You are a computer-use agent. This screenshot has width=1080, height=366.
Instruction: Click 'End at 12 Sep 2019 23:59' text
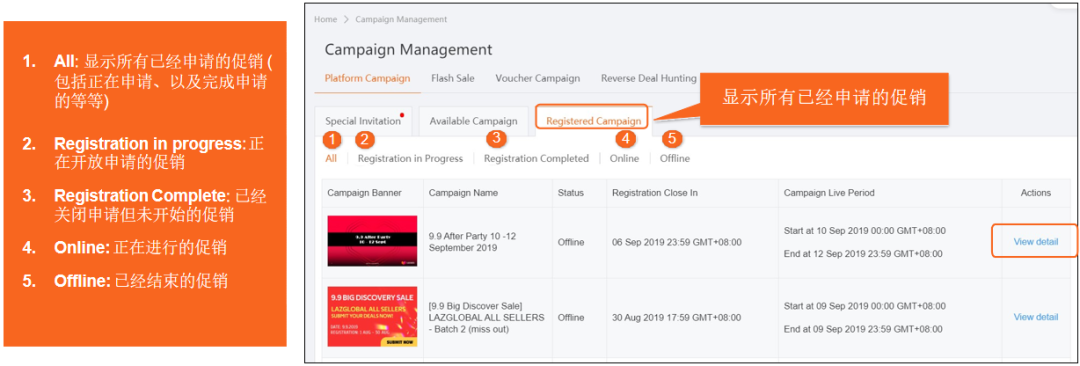click(864, 254)
